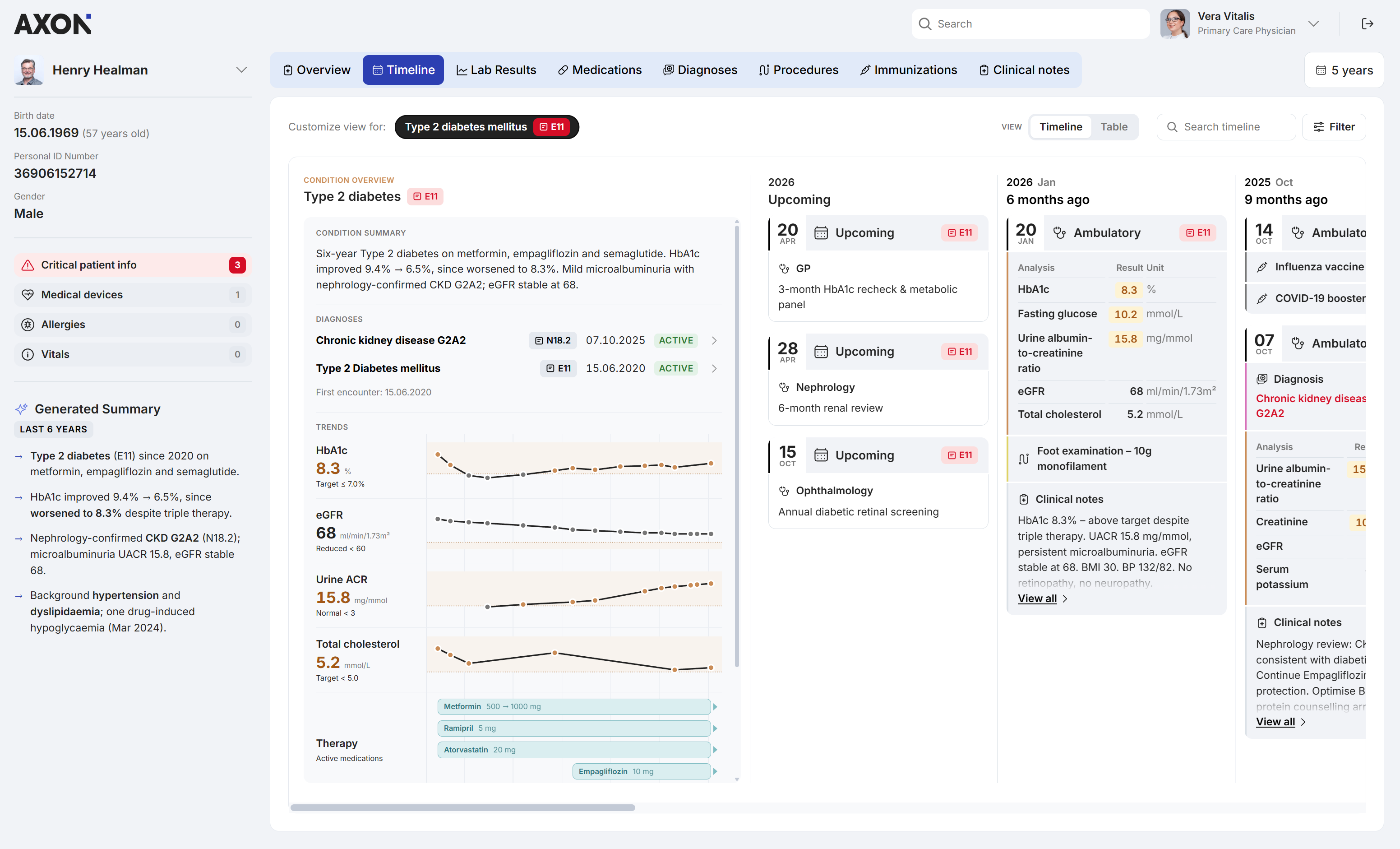Image resolution: width=1400 pixels, height=849 pixels.
Task: Open the Vera Vitalis user menu chevron
Action: click(1313, 23)
